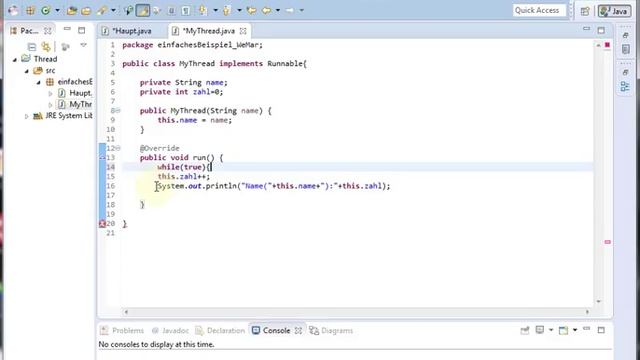Toggle Block Selection Mode icon
640x360 pixels.
pos(171,11)
